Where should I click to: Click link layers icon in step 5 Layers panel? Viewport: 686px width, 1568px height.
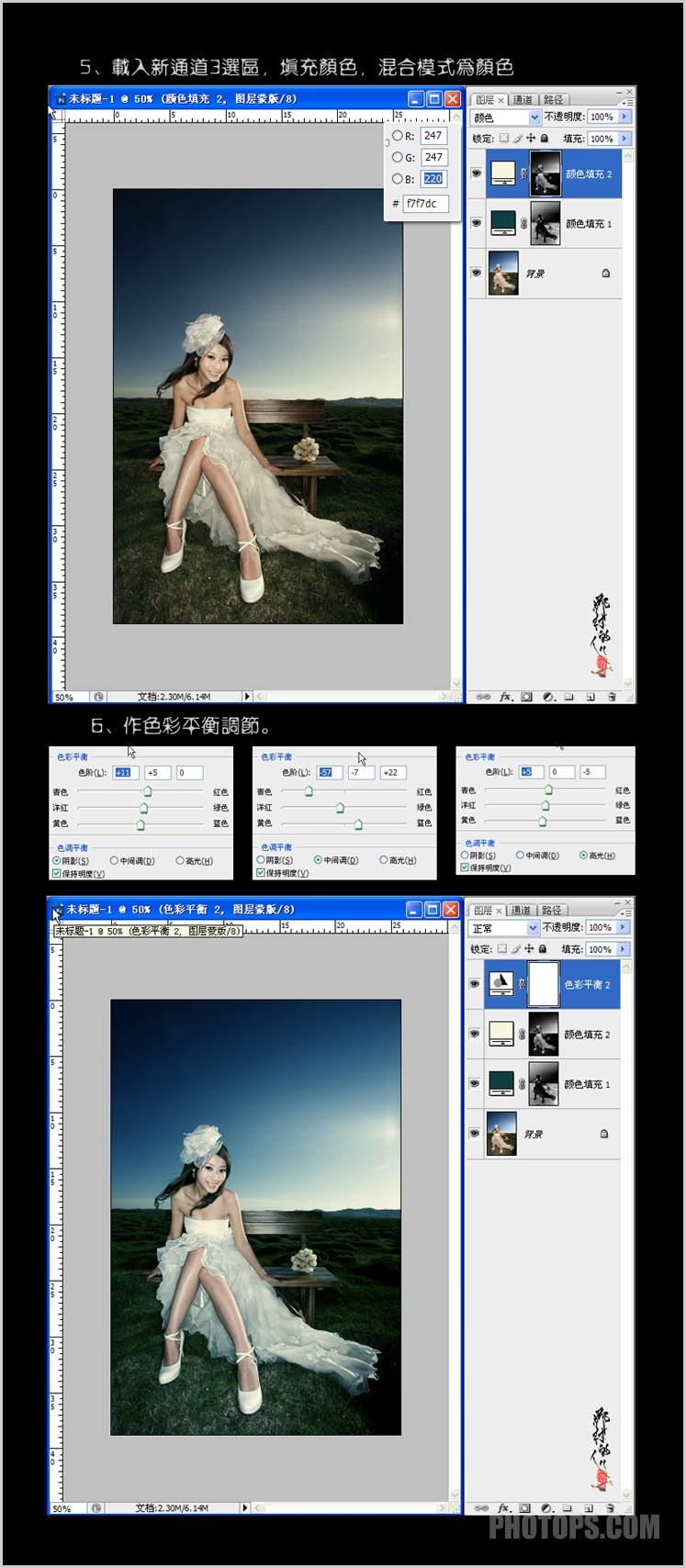483,697
